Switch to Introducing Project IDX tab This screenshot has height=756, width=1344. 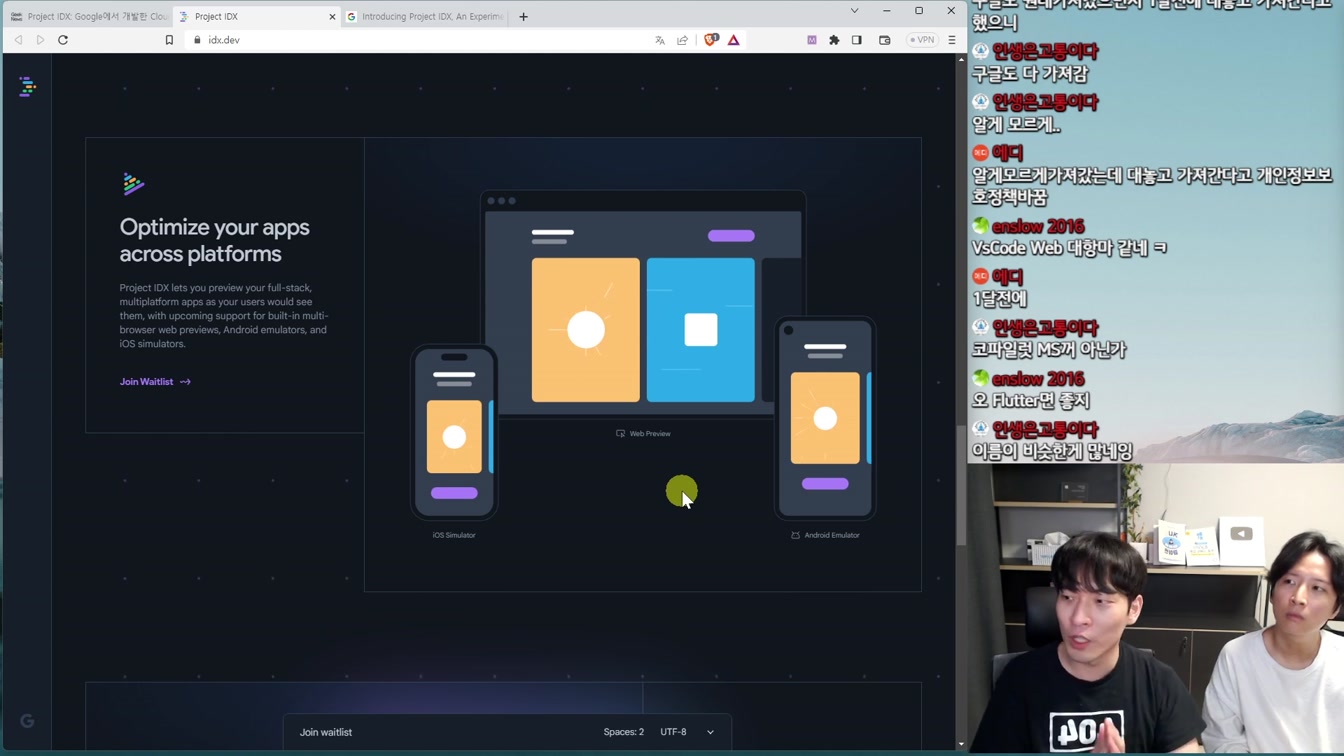(x=425, y=16)
